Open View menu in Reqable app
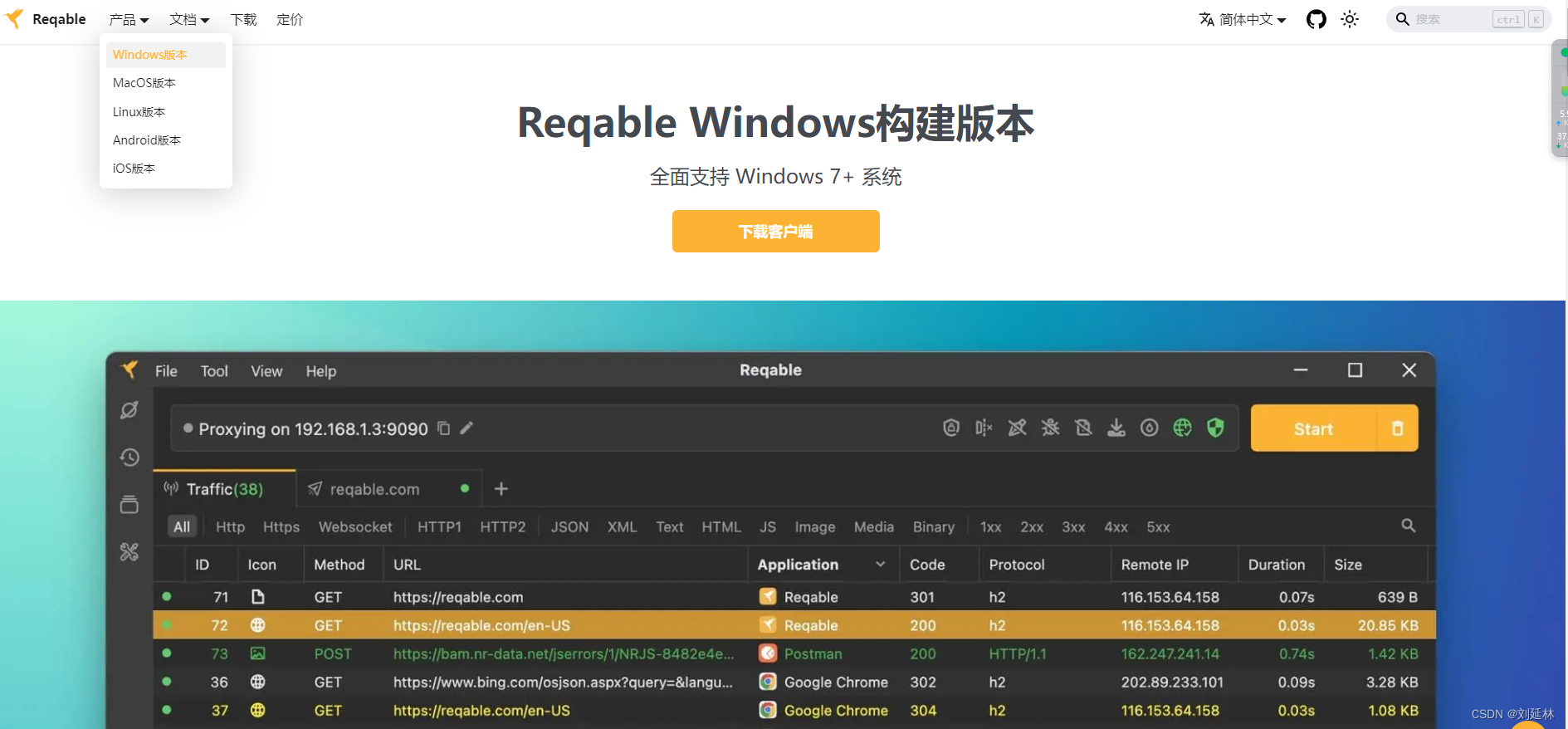1568x729 pixels. pos(266,371)
